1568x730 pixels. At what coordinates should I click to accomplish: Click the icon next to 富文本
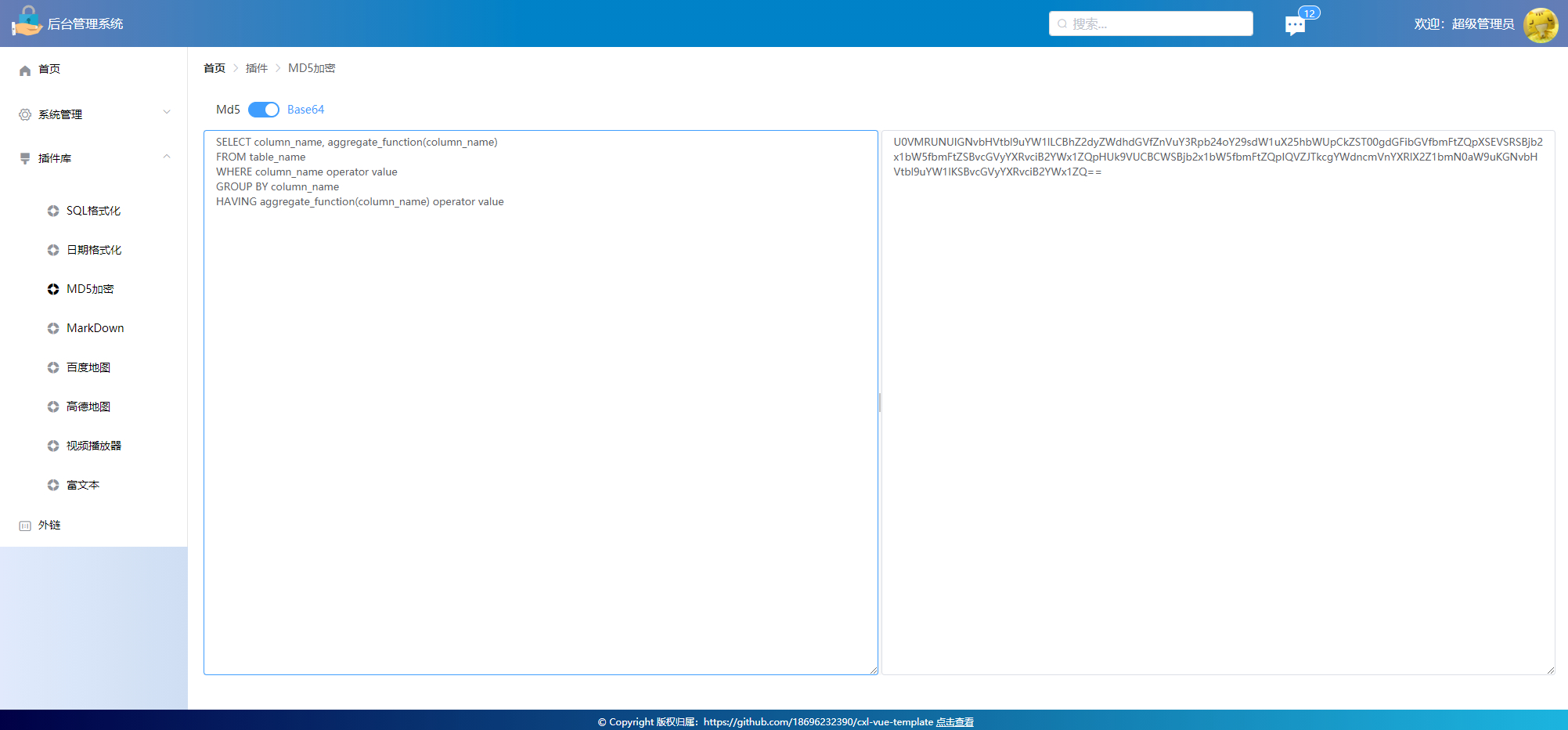click(53, 485)
